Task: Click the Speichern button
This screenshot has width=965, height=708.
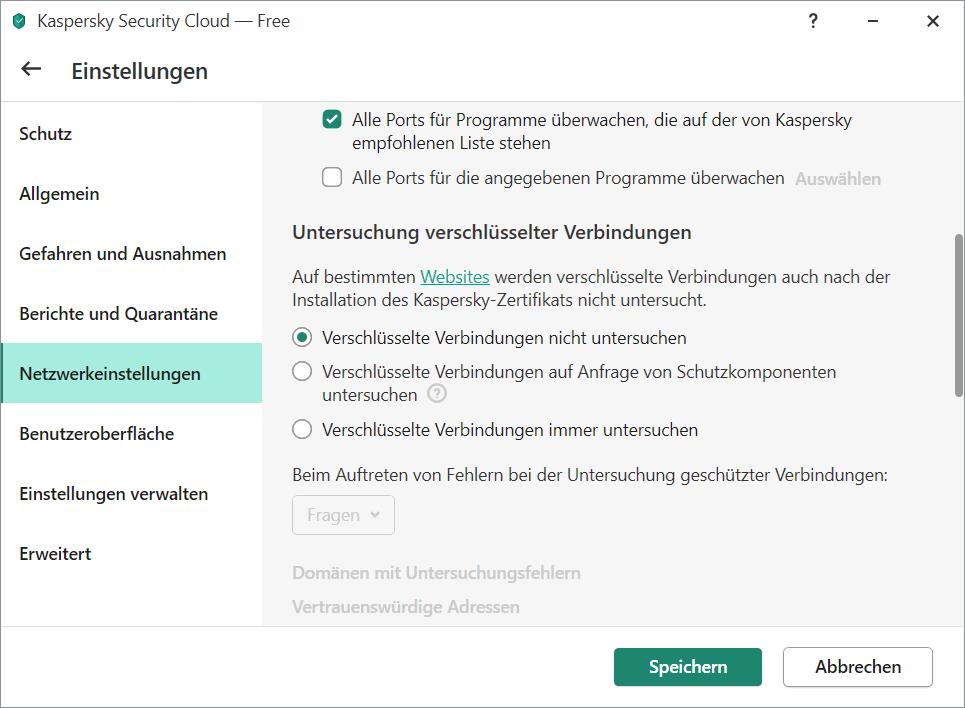Action: pyautogui.click(x=688, y=667)
